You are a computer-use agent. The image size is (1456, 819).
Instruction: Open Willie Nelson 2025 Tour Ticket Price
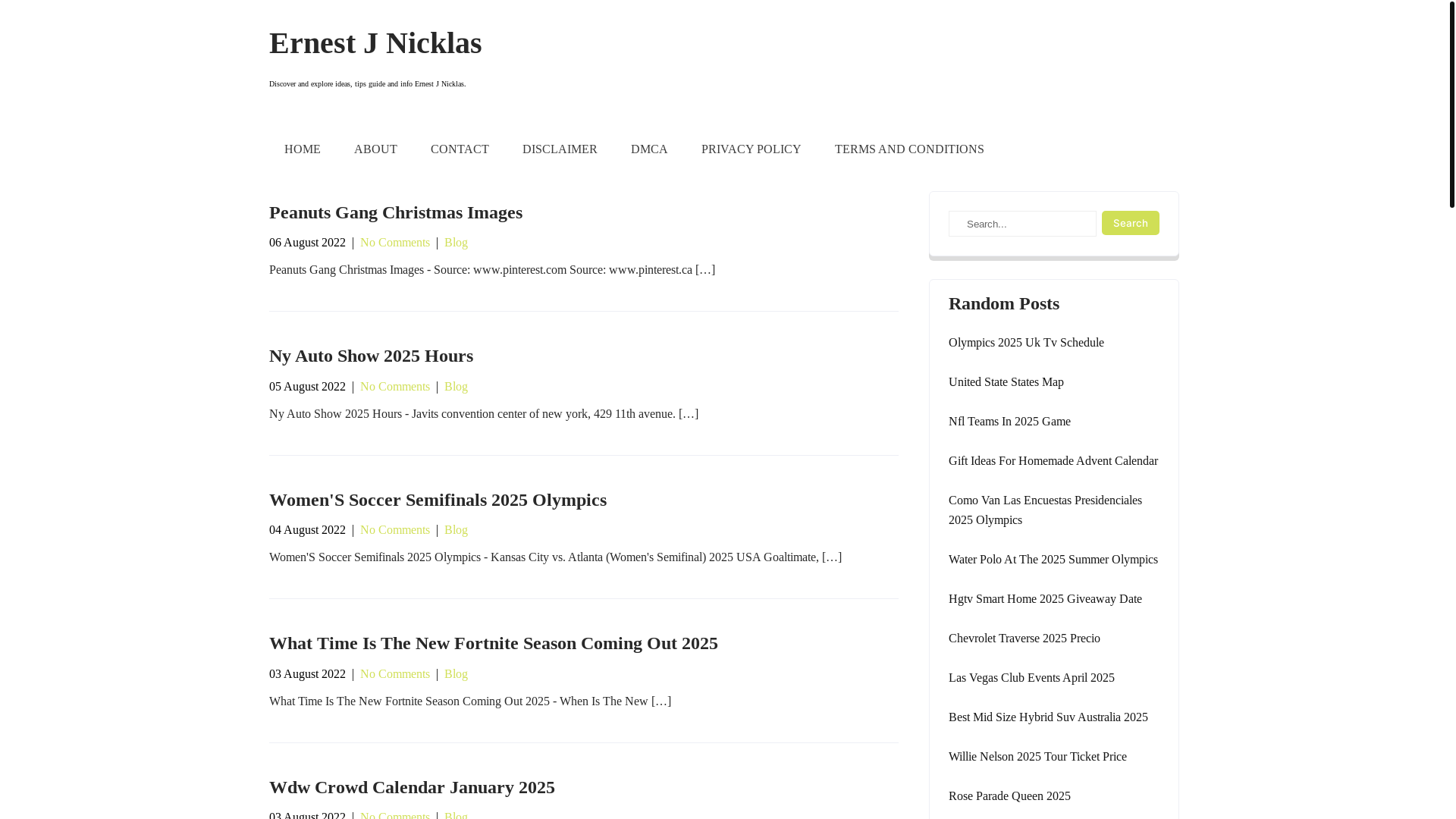coord(1037,757)
